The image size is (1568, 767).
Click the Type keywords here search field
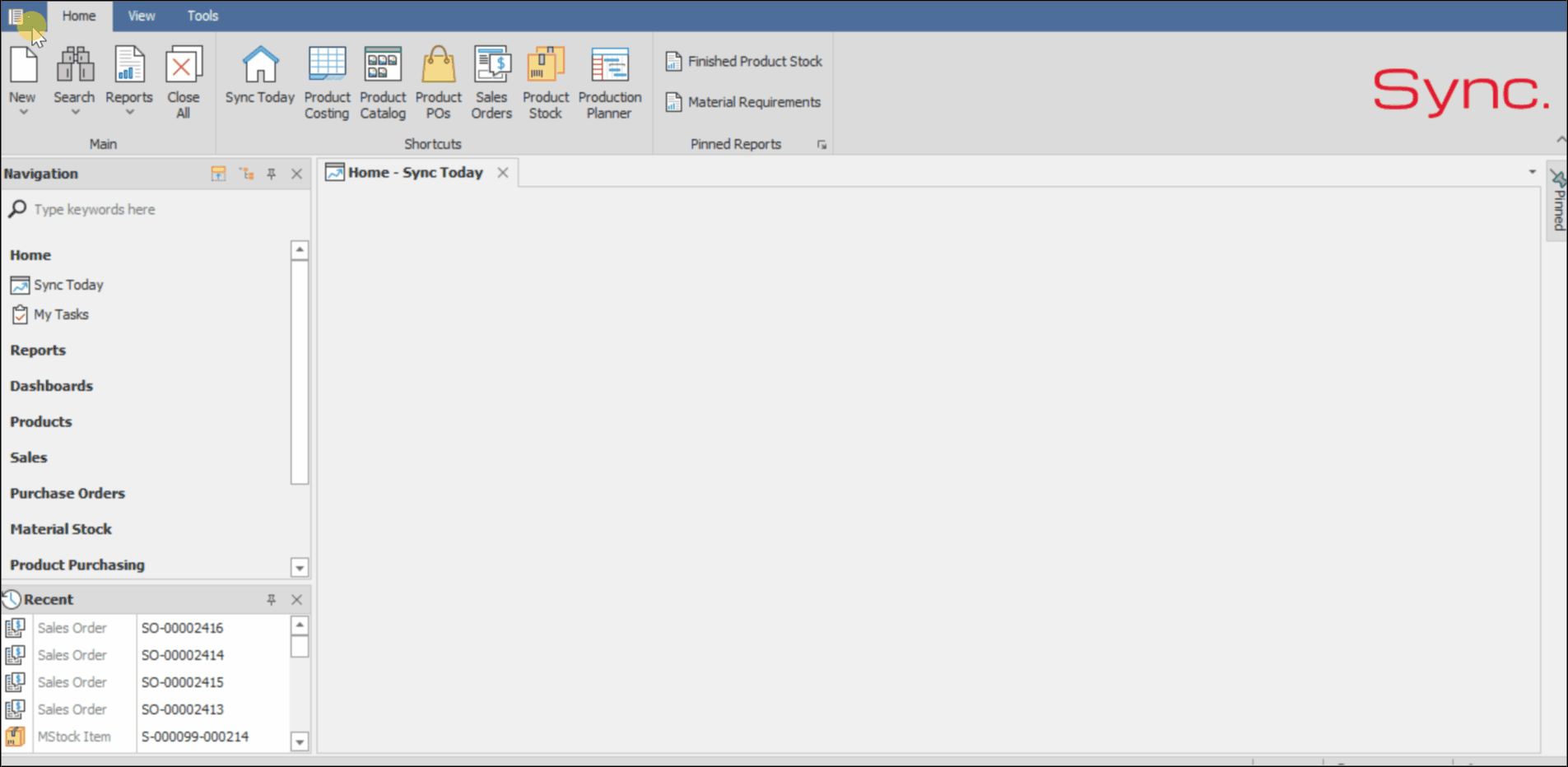point(156,209)
